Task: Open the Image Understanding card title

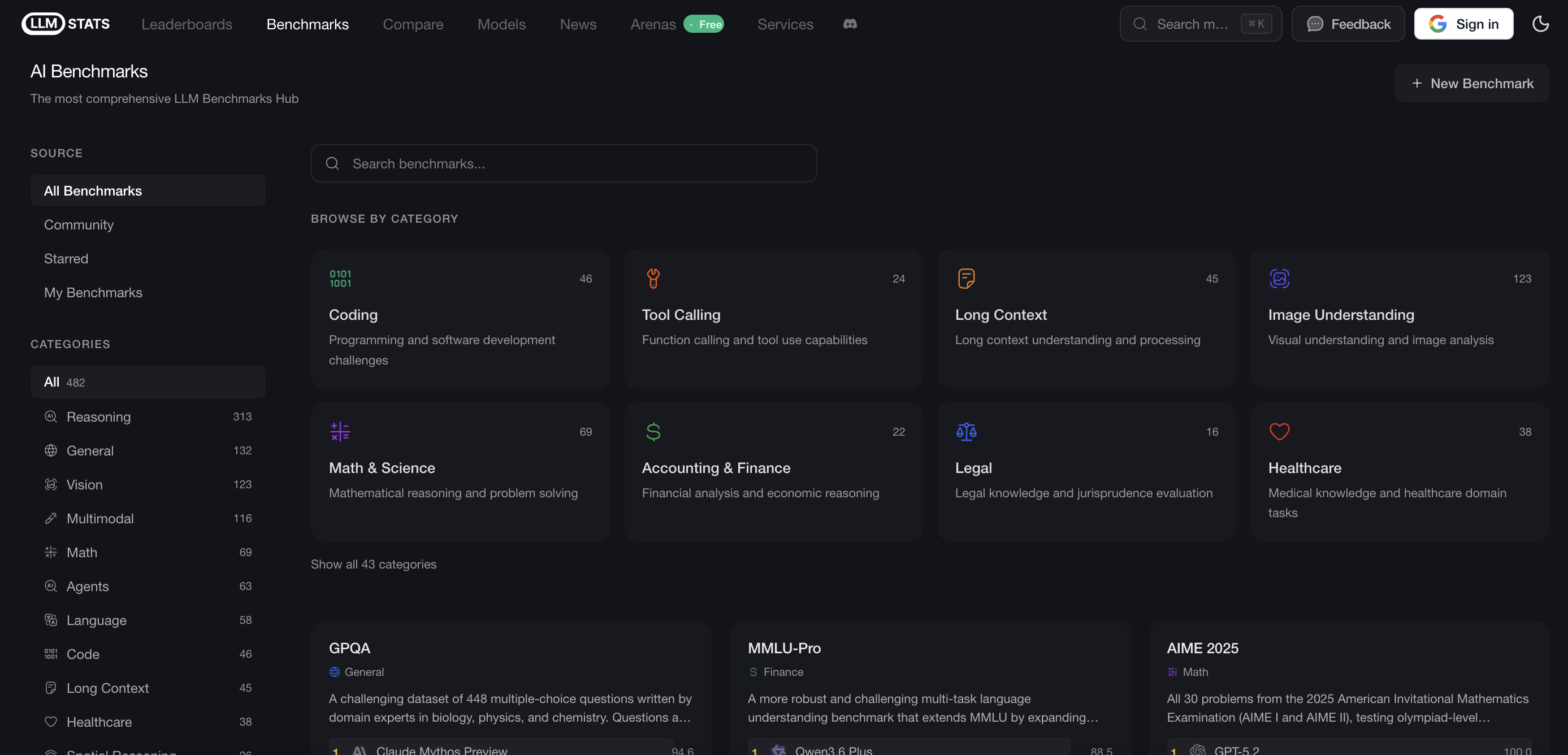Action: click(x=1341, y=315)
